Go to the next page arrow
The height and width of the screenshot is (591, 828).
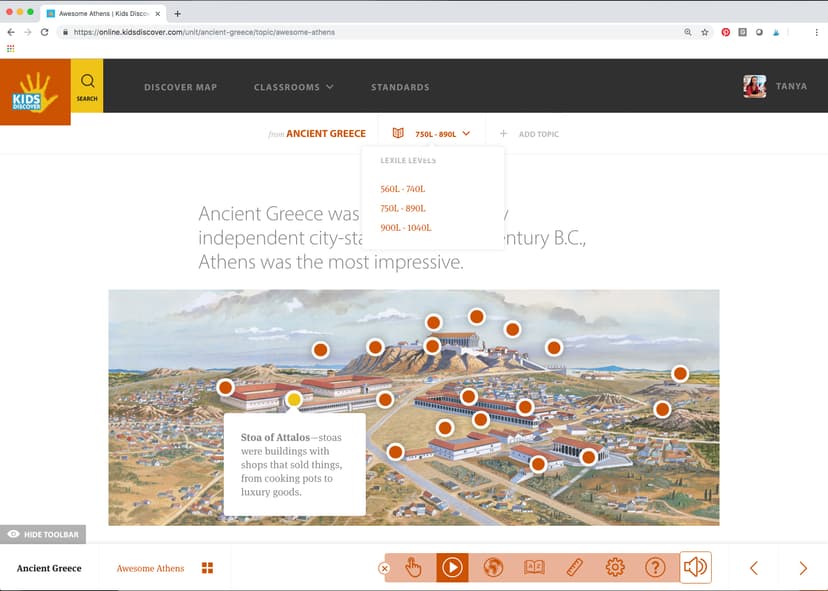[802, 568]
